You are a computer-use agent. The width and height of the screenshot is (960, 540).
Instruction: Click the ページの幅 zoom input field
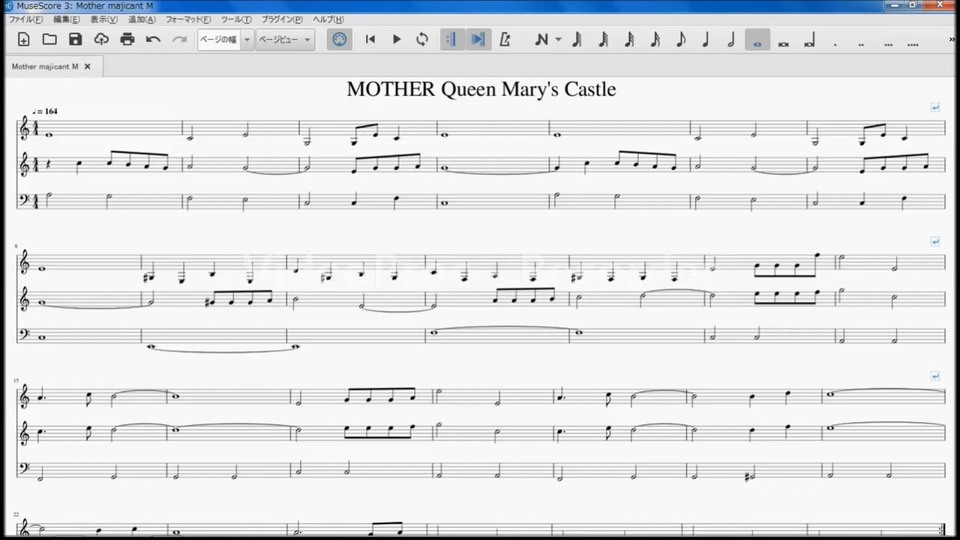(219, 40)
